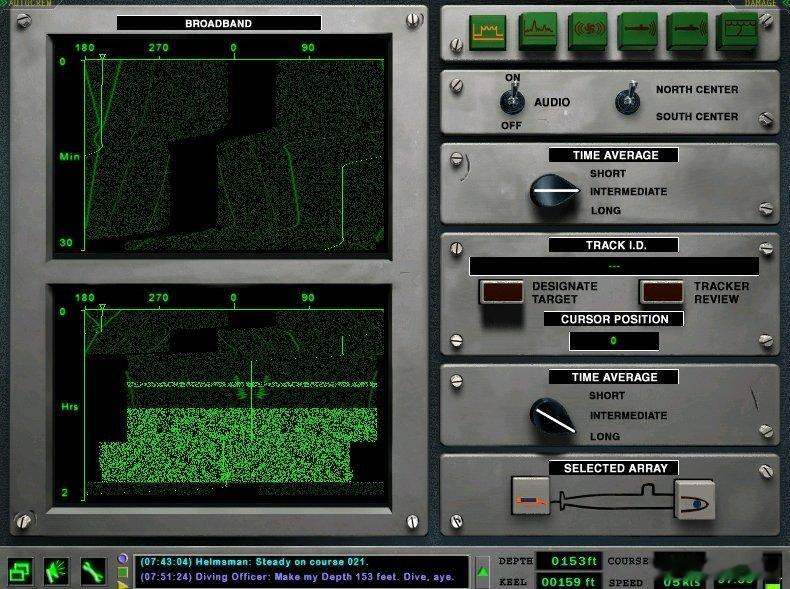Click the purple round indicator beside message log
The image size is (790, 589).
pos(122,558)
